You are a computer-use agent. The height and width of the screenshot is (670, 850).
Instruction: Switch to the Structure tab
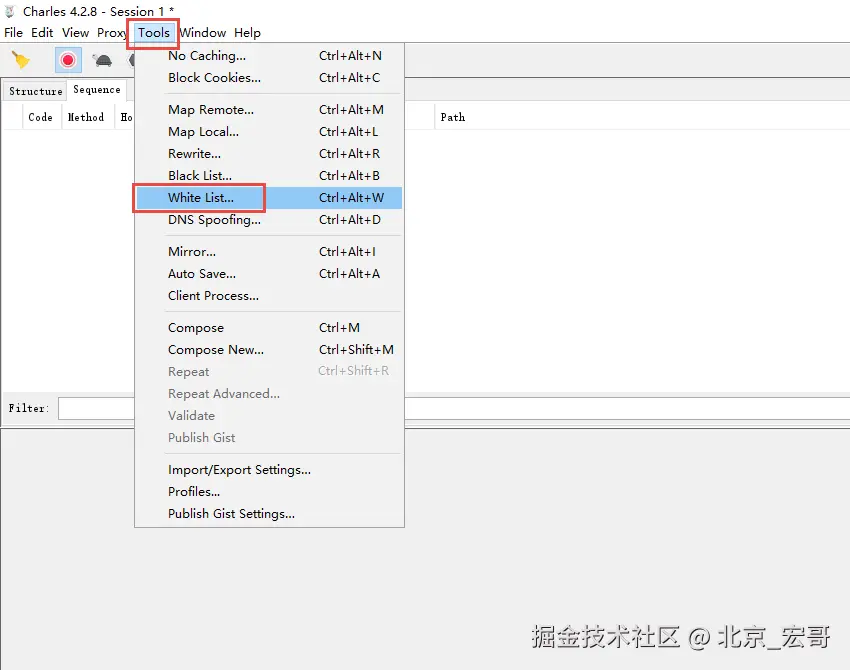point(35,91)
